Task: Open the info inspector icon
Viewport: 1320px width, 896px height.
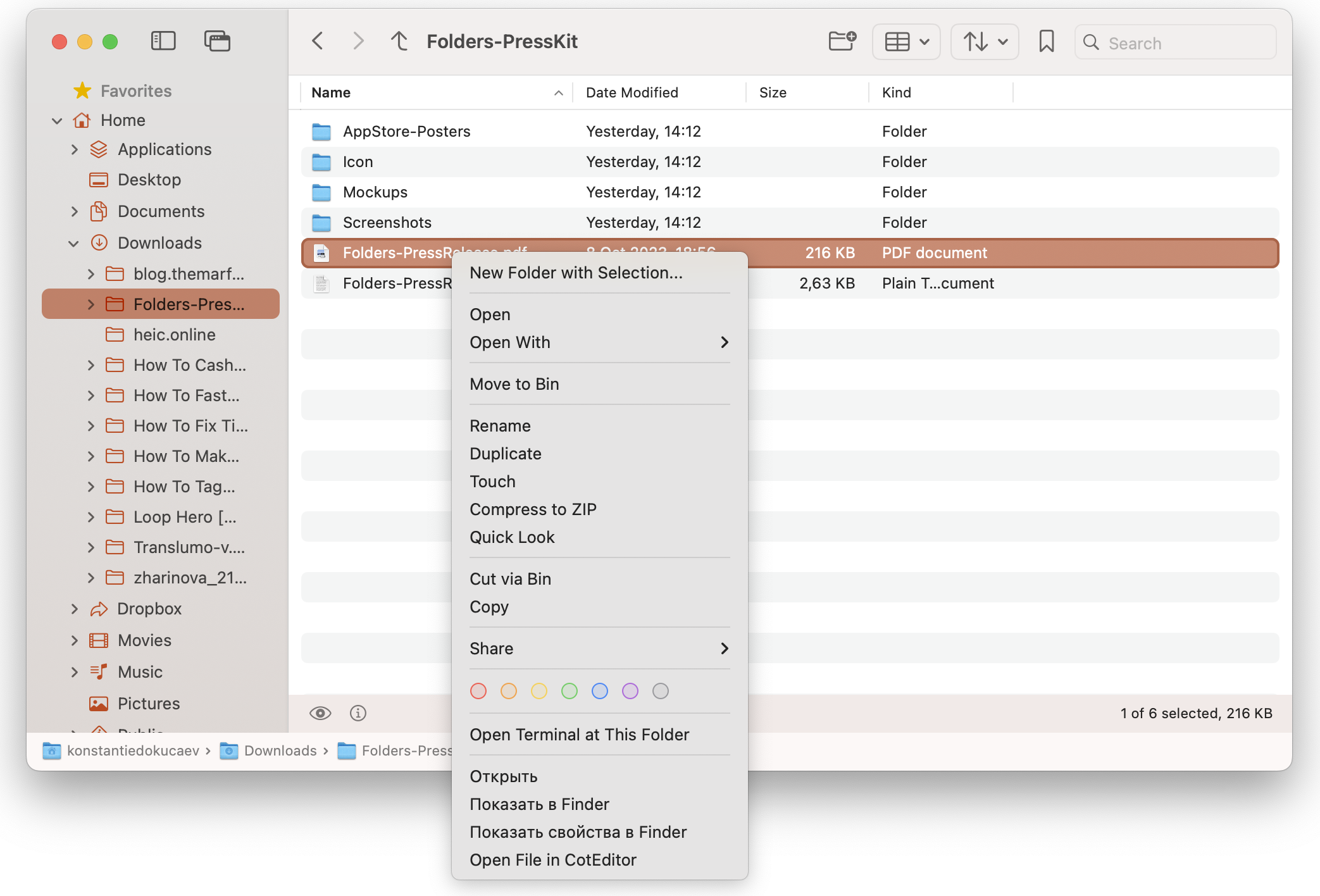Action: (358, 713)
